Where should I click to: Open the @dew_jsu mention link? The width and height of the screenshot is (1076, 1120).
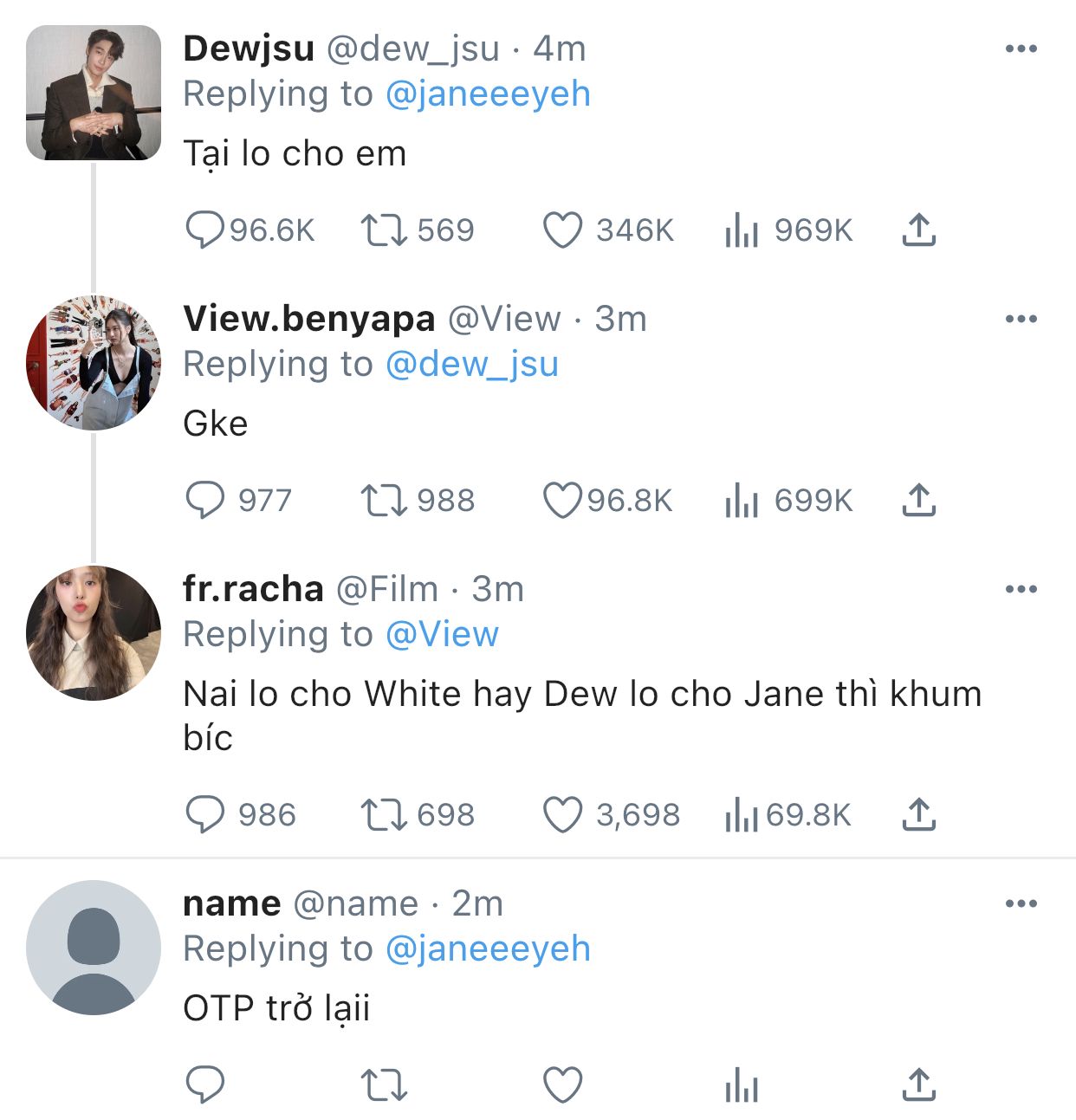click(x=472, y=364)
